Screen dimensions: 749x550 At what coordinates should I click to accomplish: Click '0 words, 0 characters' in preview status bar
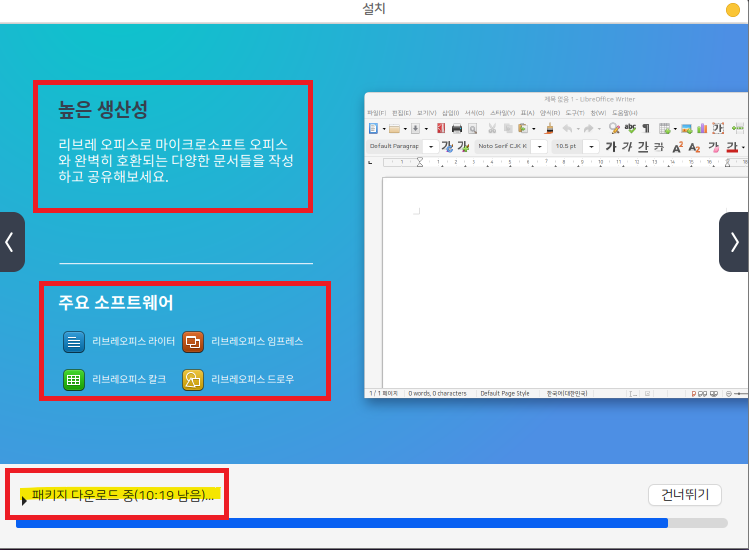click(x=438, y=394)
